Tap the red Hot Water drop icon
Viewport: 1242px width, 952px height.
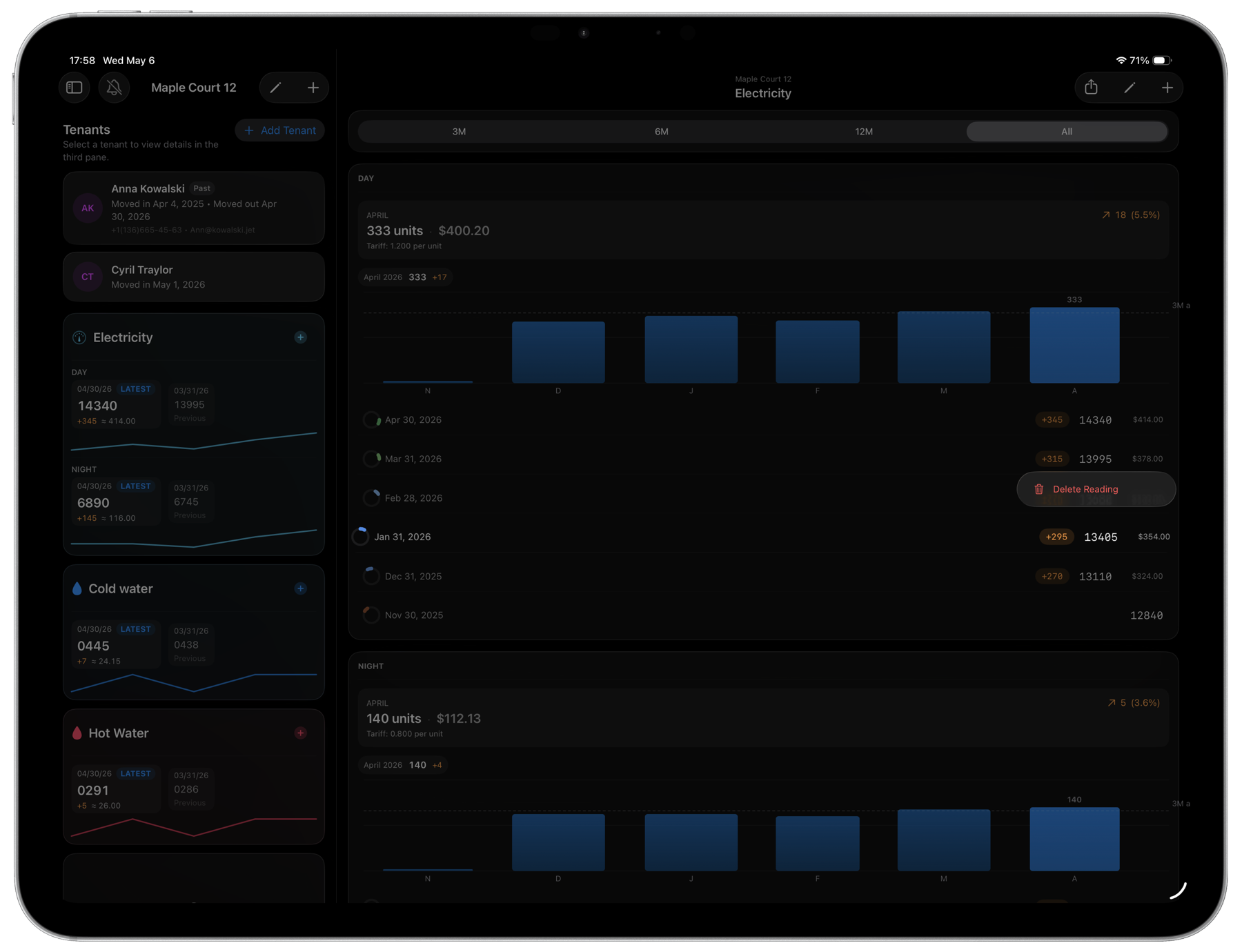pyautogui.click(x=77, y=733)
